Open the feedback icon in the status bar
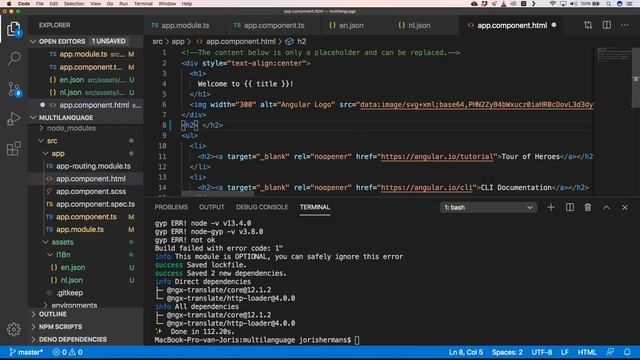The width and height of the screenshot is (640, 360). coord(610,352)
